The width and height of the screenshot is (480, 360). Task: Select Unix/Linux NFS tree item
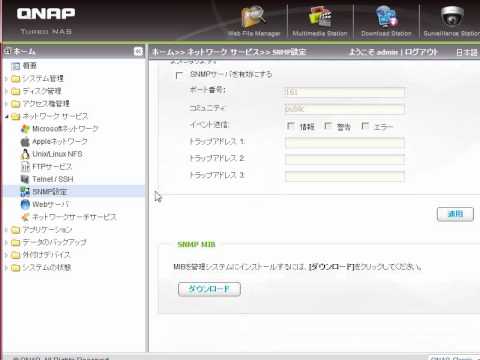coord(57,154)
